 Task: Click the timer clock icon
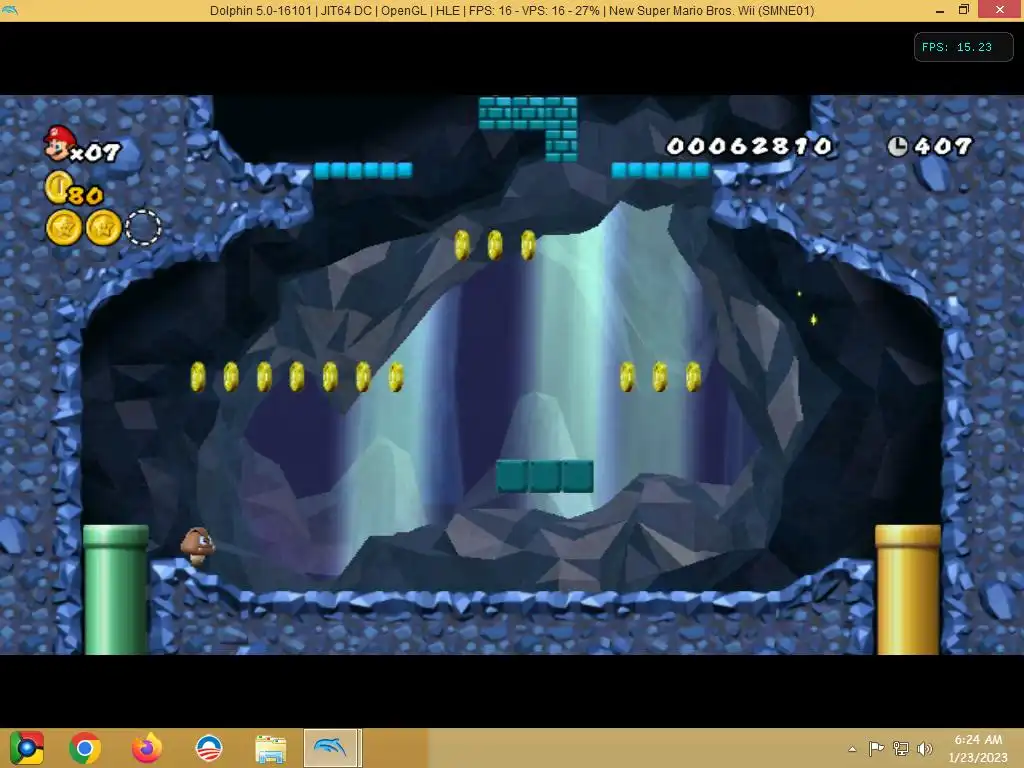pos(897,146)
